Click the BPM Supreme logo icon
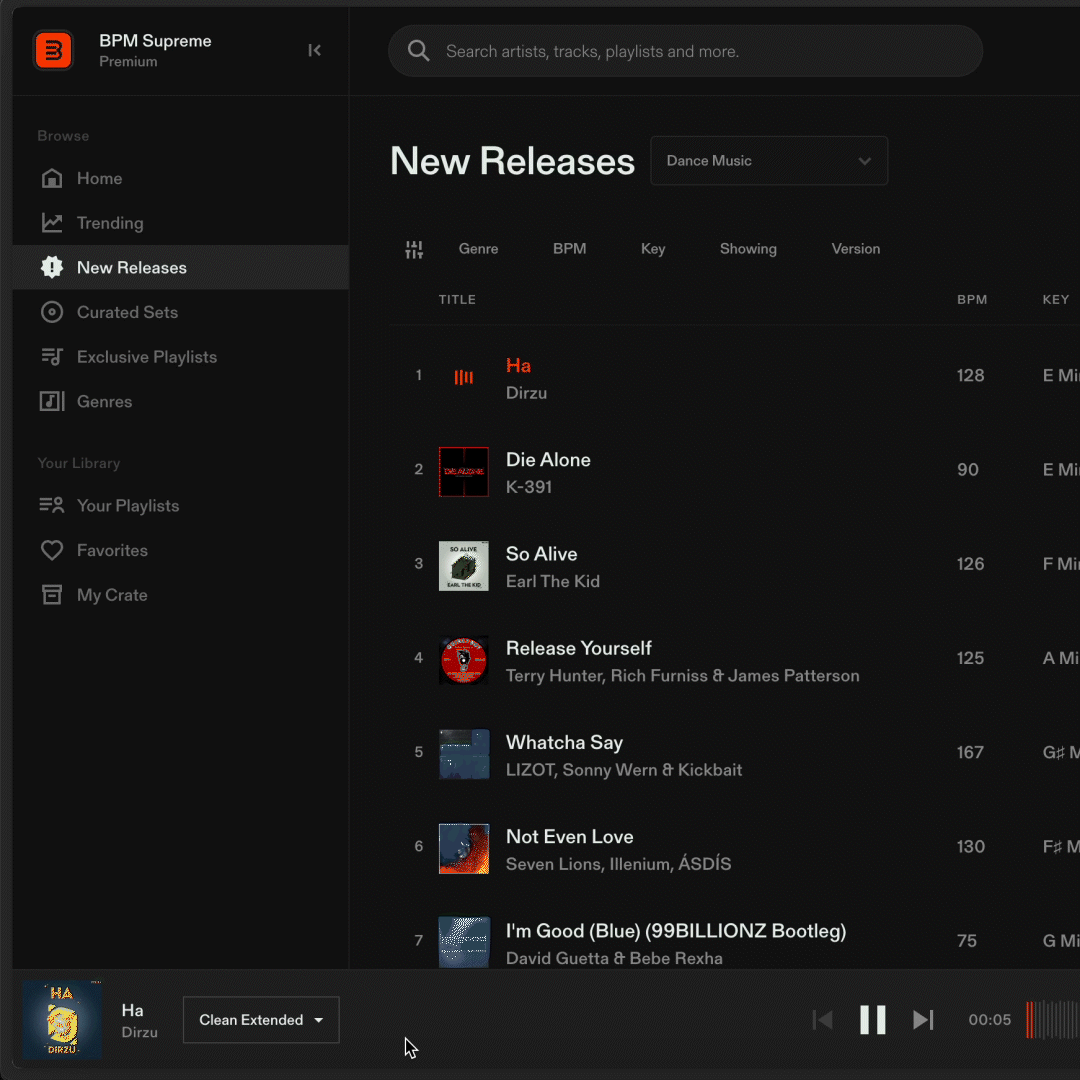The width and height of the screenshot is (1080, 1080). tap(53, 50)
